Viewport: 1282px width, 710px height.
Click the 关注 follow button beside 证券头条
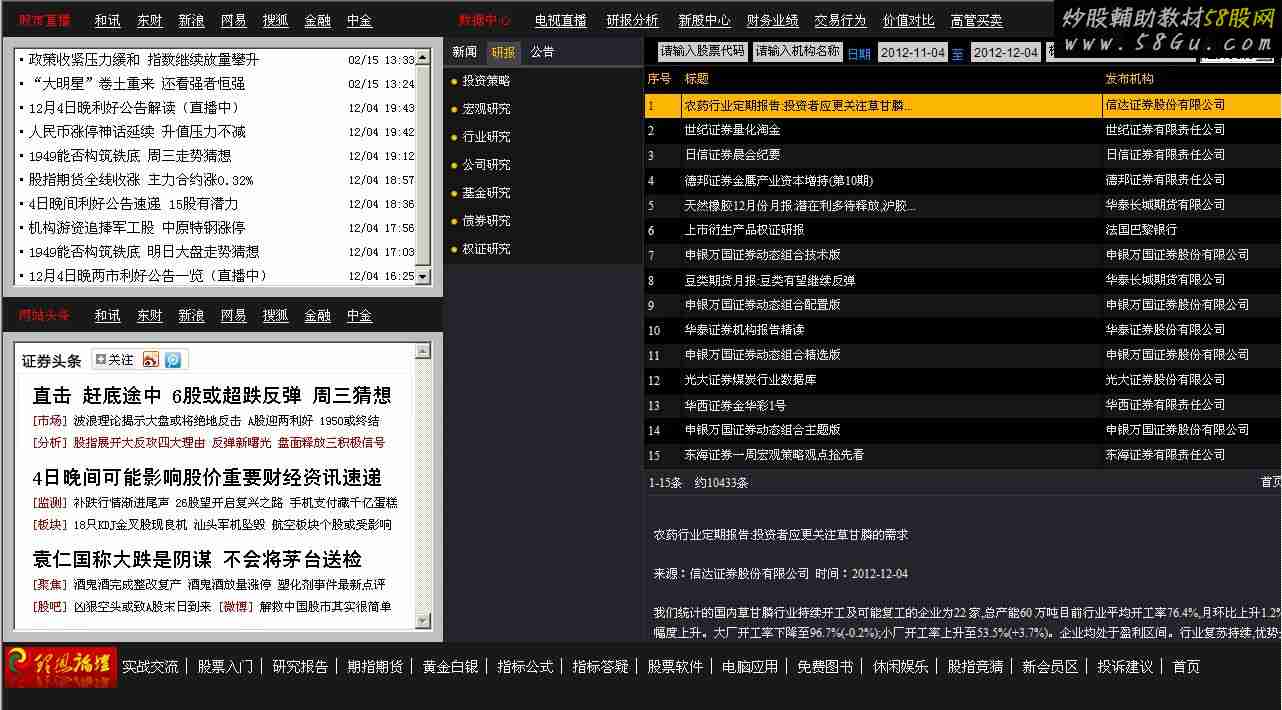tap(114, 360)
